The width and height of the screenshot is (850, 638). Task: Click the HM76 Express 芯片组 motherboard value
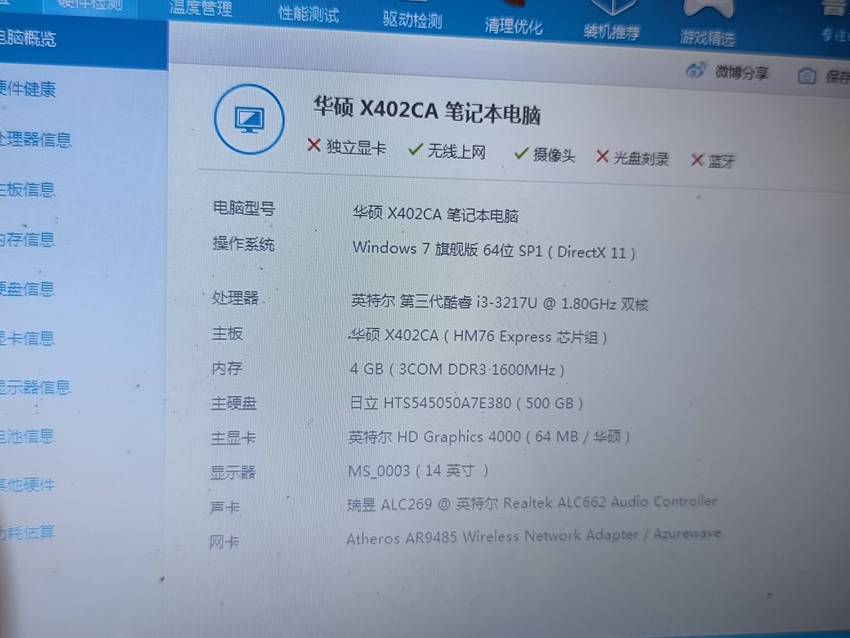tap(478, 336)
